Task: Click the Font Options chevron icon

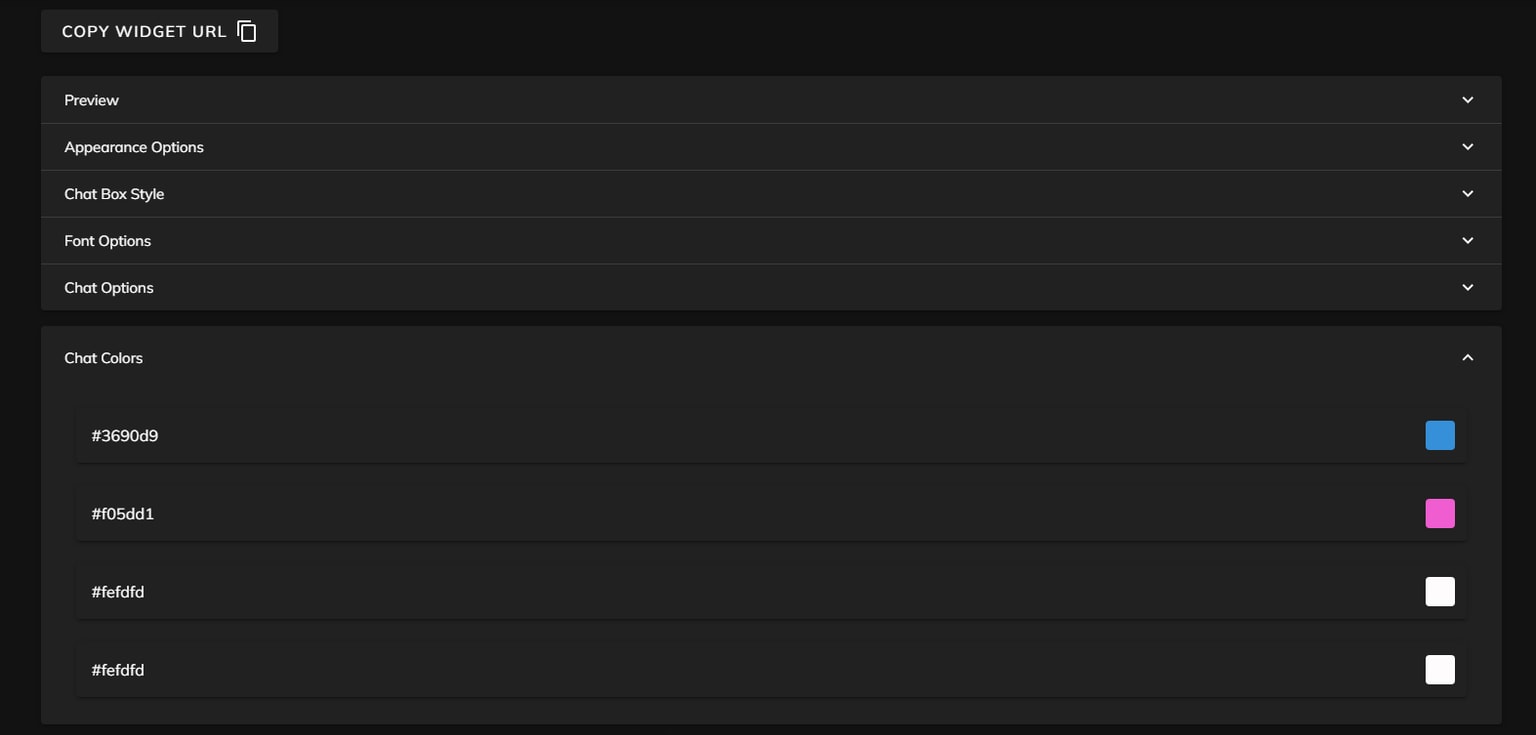Action: [x=1467, y=240]
